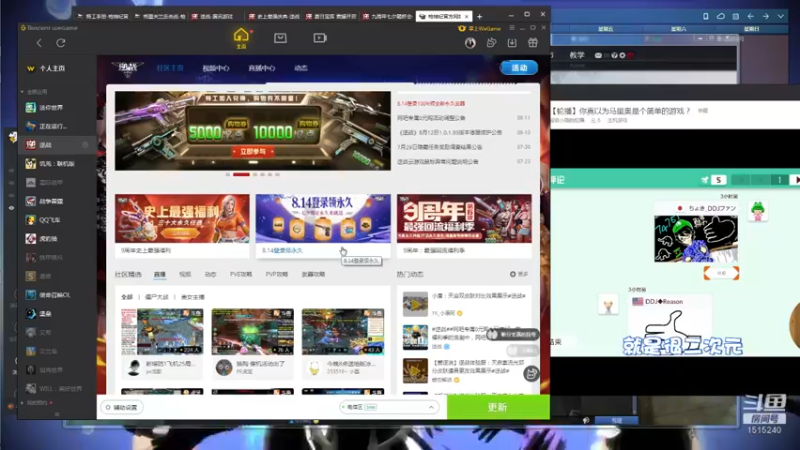Click the WeGame back arrow

[x=39, y=43]
